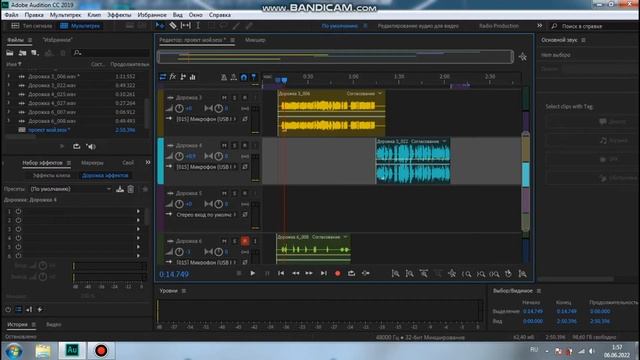Save effects preset icon in Effects Rack
Image resolution: width=640 pixels, height=360 pixels.
[120, 189]
